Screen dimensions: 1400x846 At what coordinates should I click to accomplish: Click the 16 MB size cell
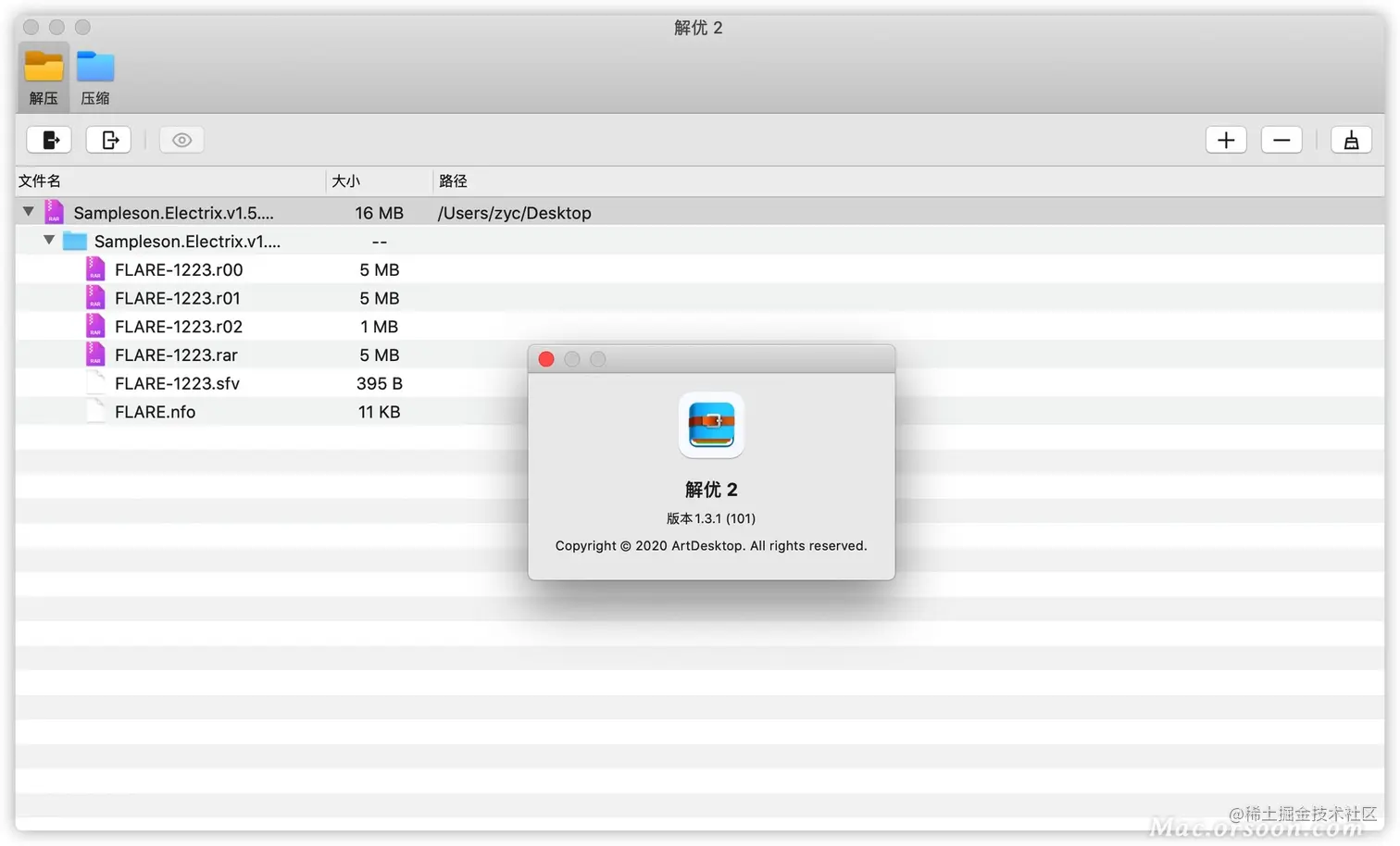coord(380,213)
